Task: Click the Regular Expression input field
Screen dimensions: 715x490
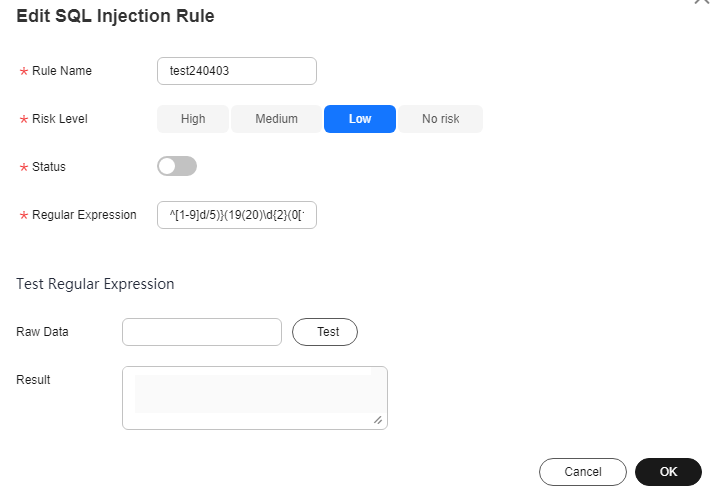Action: [237, 215]
